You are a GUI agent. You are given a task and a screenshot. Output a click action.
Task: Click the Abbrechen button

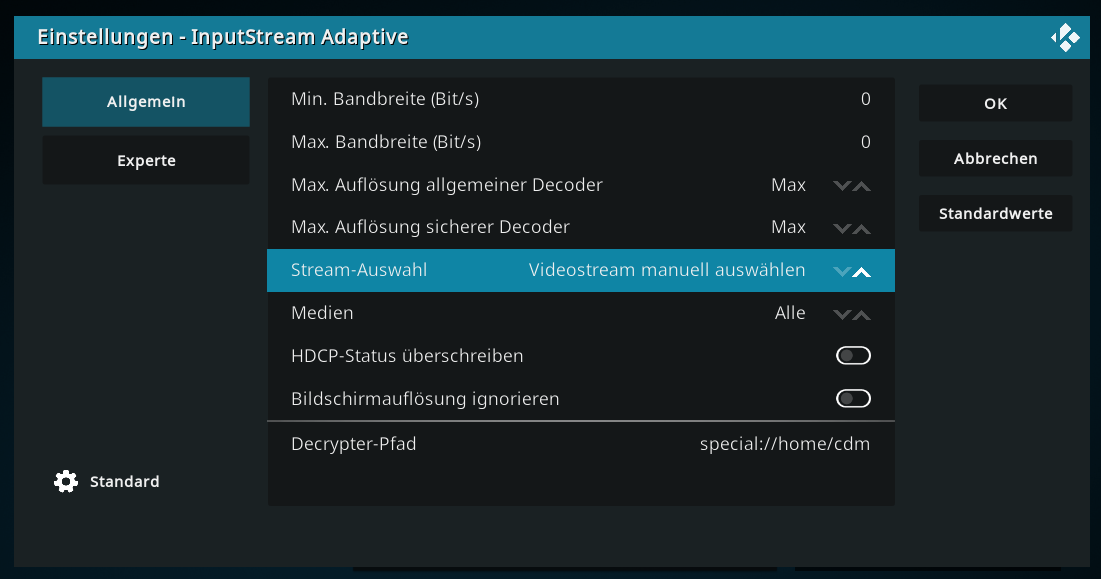point(996,159)
